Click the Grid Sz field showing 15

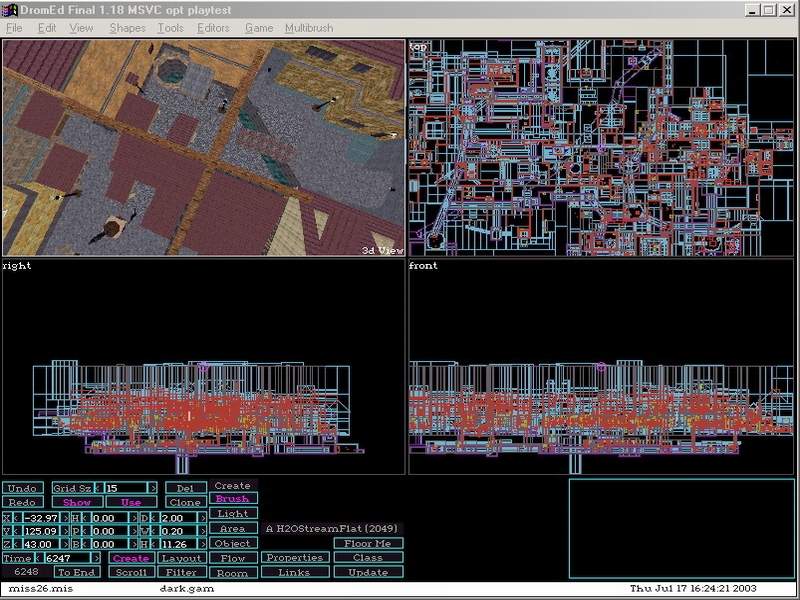tap(125, 488)
